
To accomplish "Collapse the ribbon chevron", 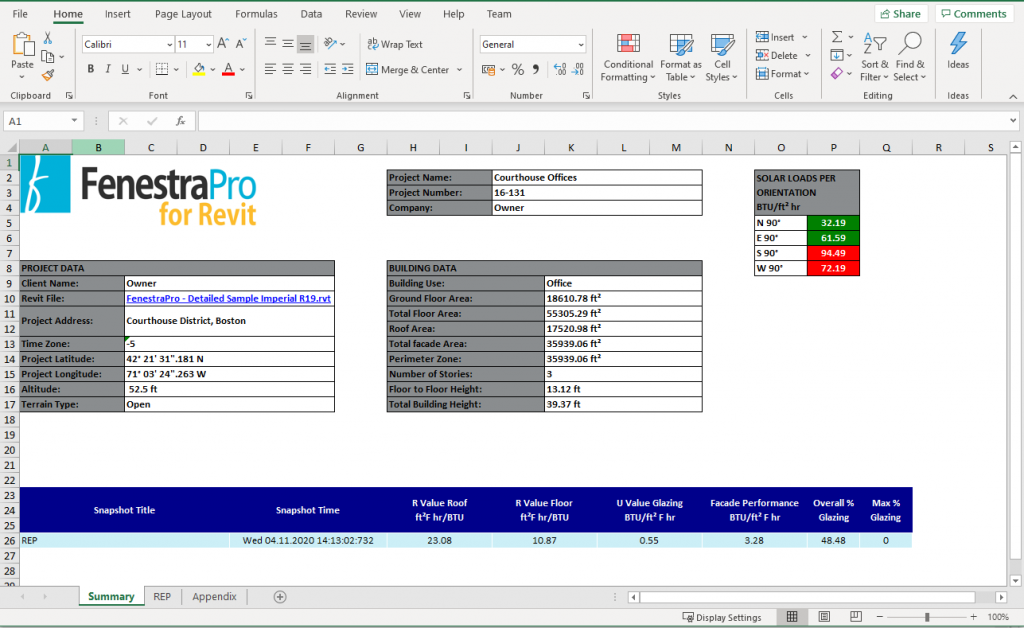I will tap(1013, 97).
